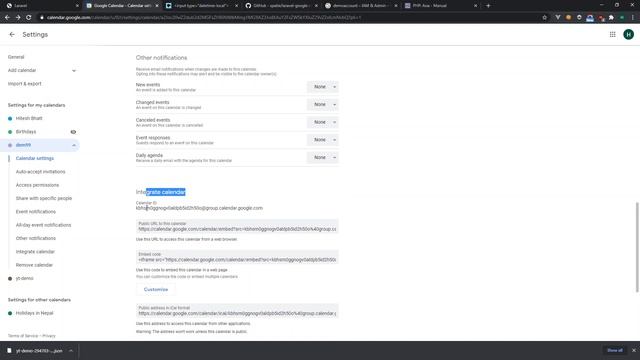Switch to datetime-local input browser tab
The image size is (640, 360).
tap(201, 6)
